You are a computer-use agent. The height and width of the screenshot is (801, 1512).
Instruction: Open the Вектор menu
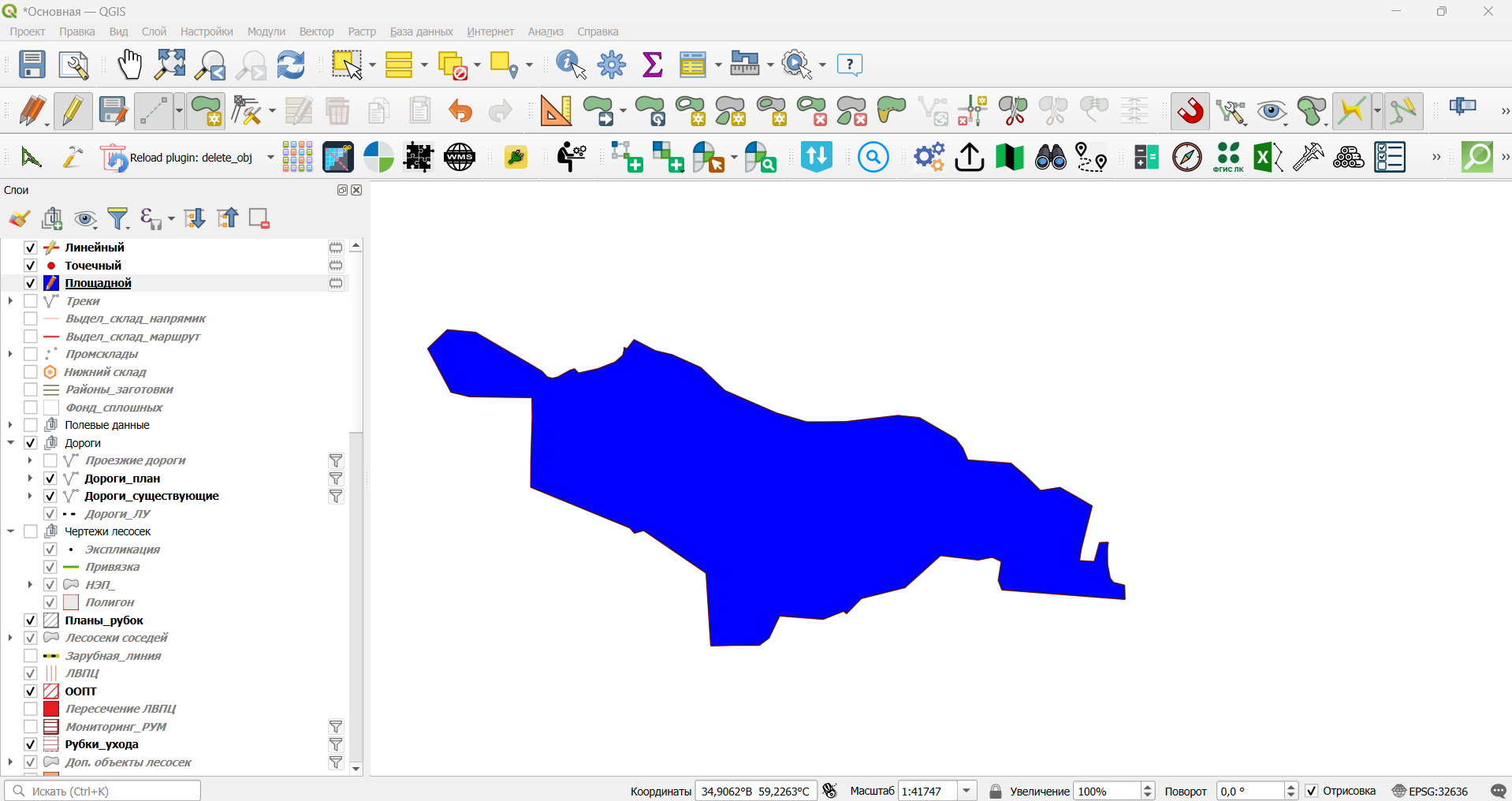pos(316,32)
